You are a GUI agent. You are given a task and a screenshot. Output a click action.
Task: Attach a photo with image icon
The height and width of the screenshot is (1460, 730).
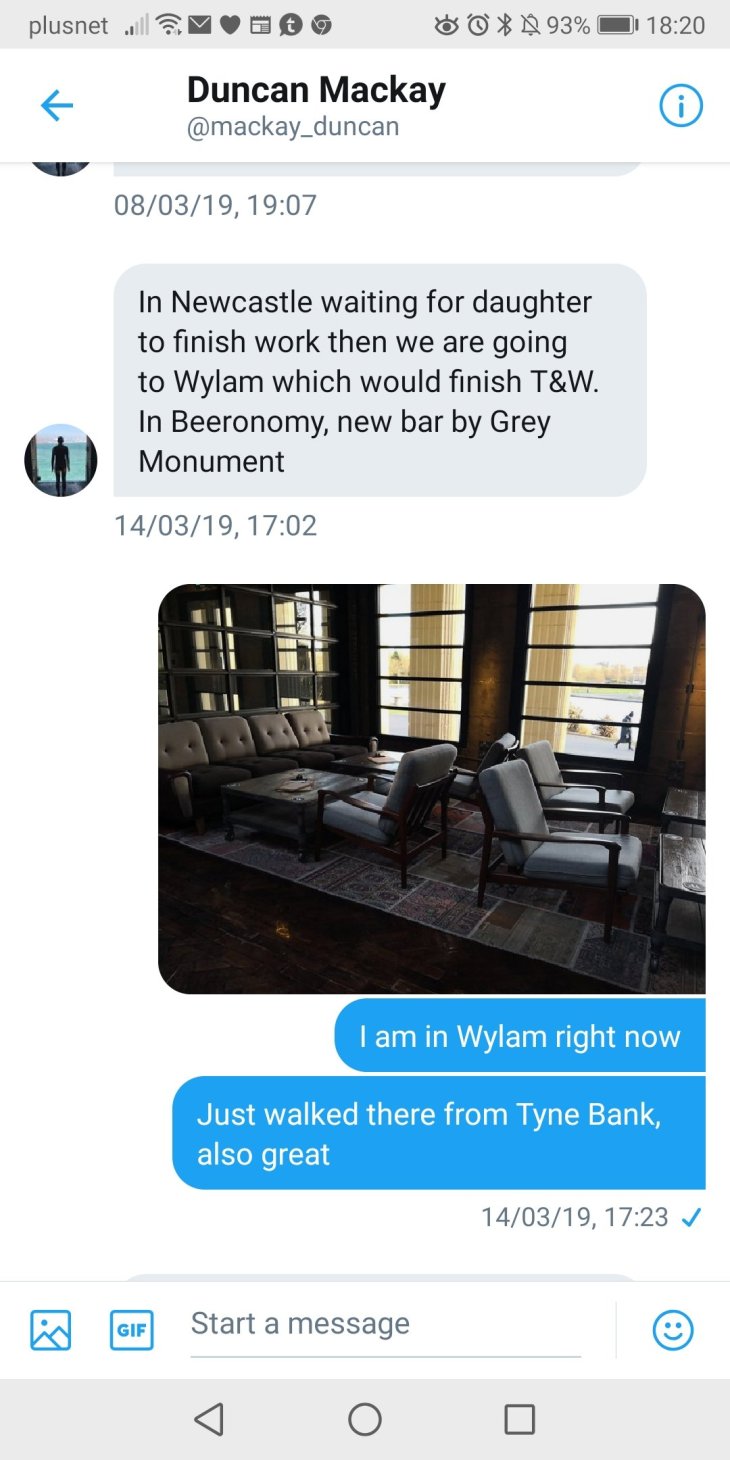coord(51,1330)
